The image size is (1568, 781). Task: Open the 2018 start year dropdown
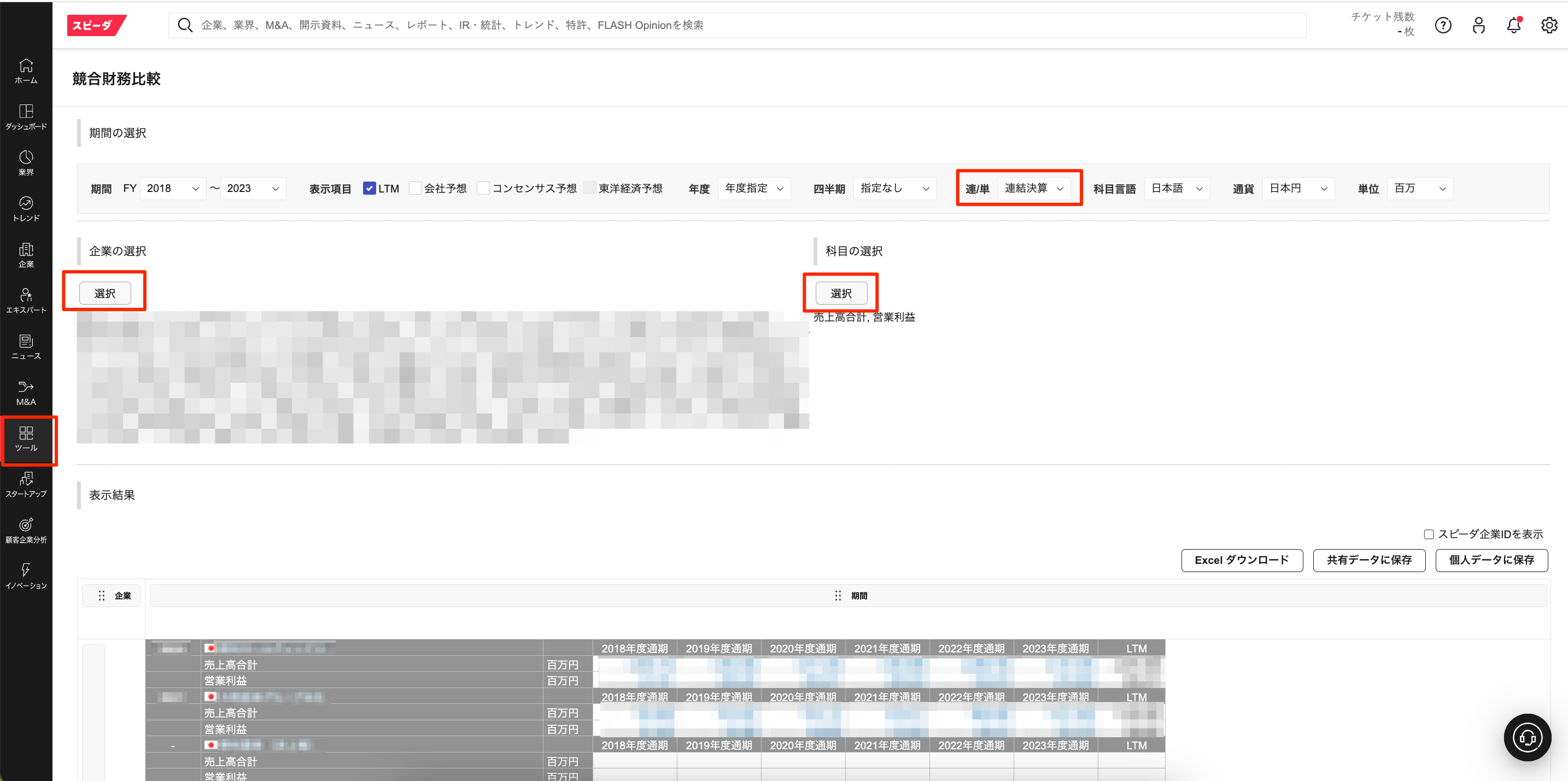click(173, 188)
